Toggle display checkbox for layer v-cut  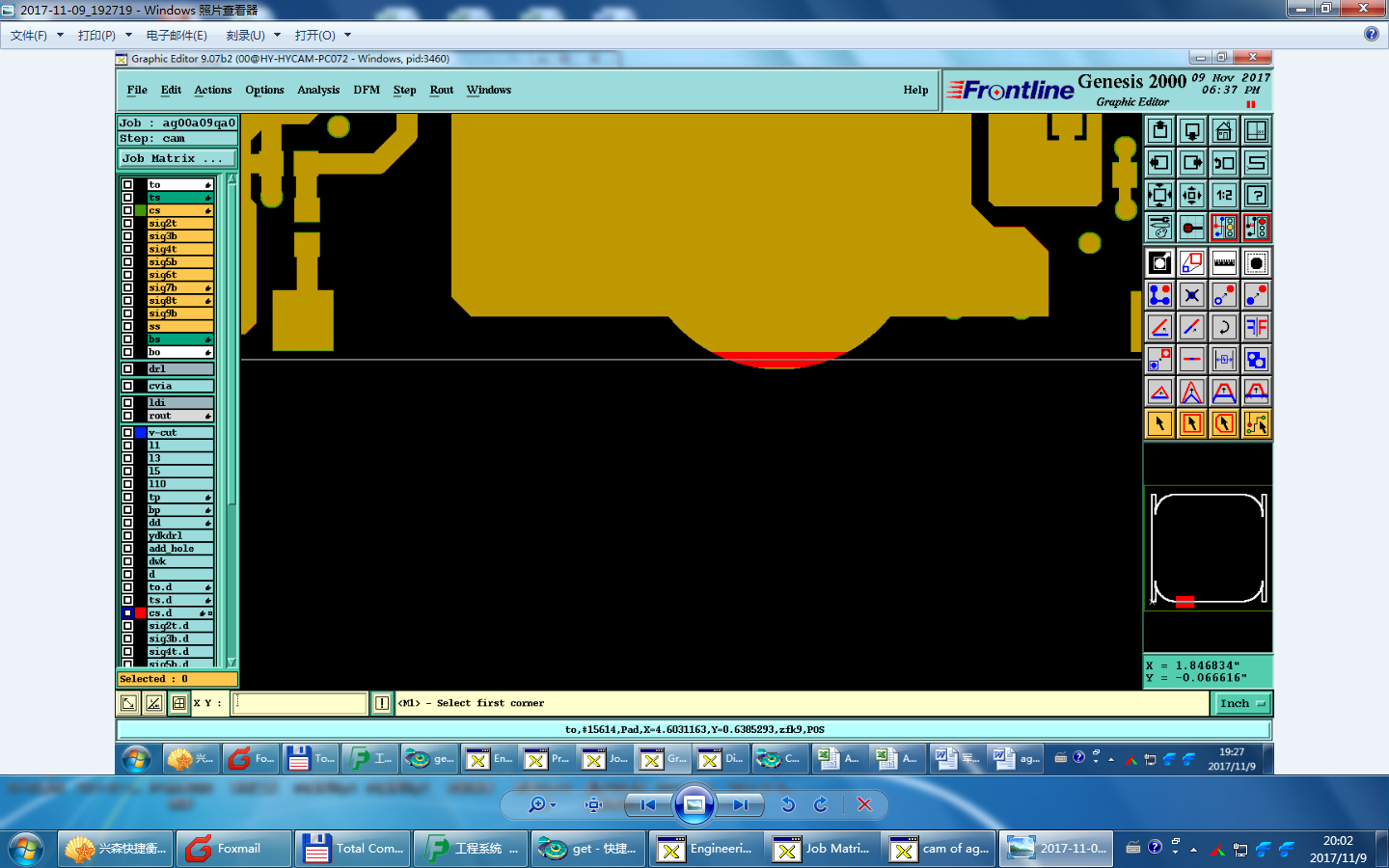127,432
